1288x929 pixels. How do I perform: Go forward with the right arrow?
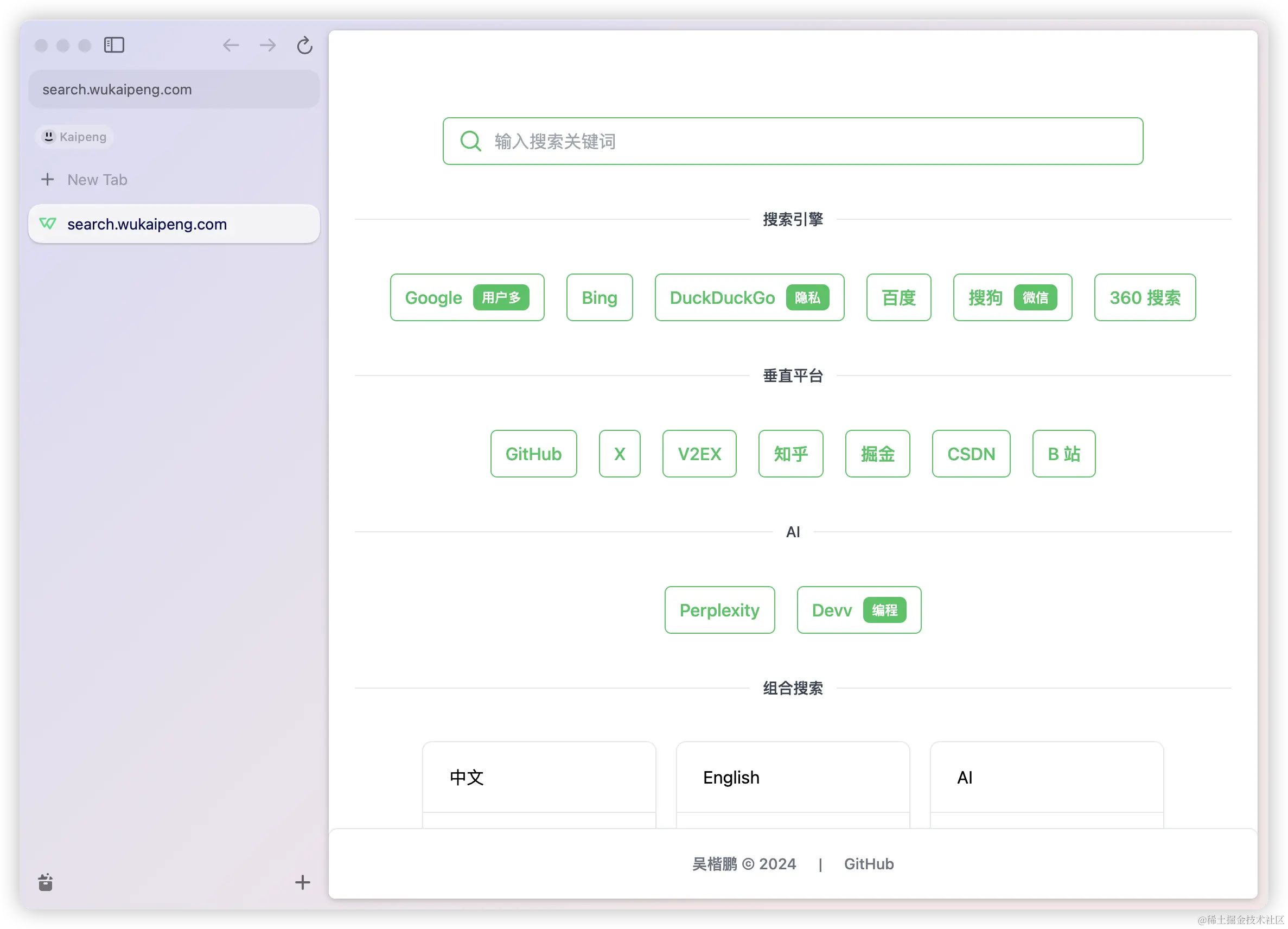[x=267, y=45]
